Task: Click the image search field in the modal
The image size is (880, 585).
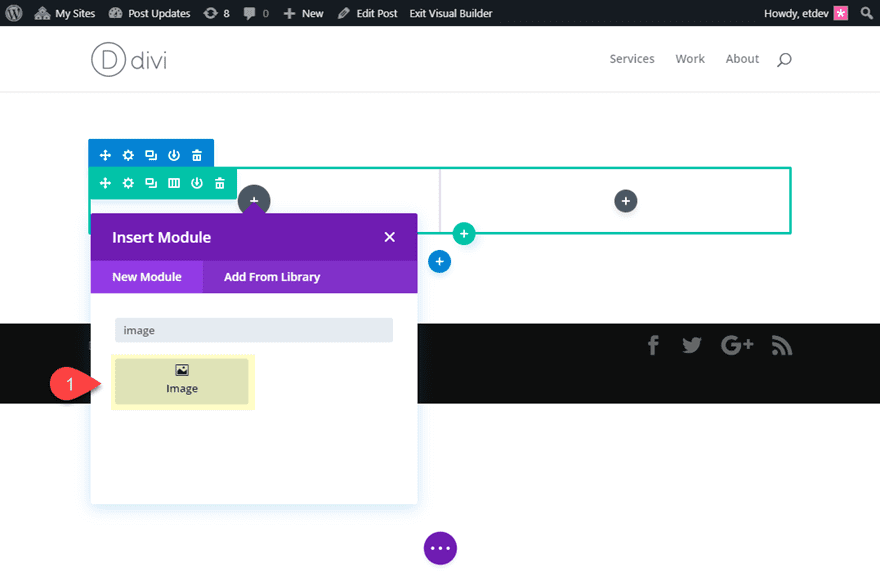Action: click(x=253, y=330)
